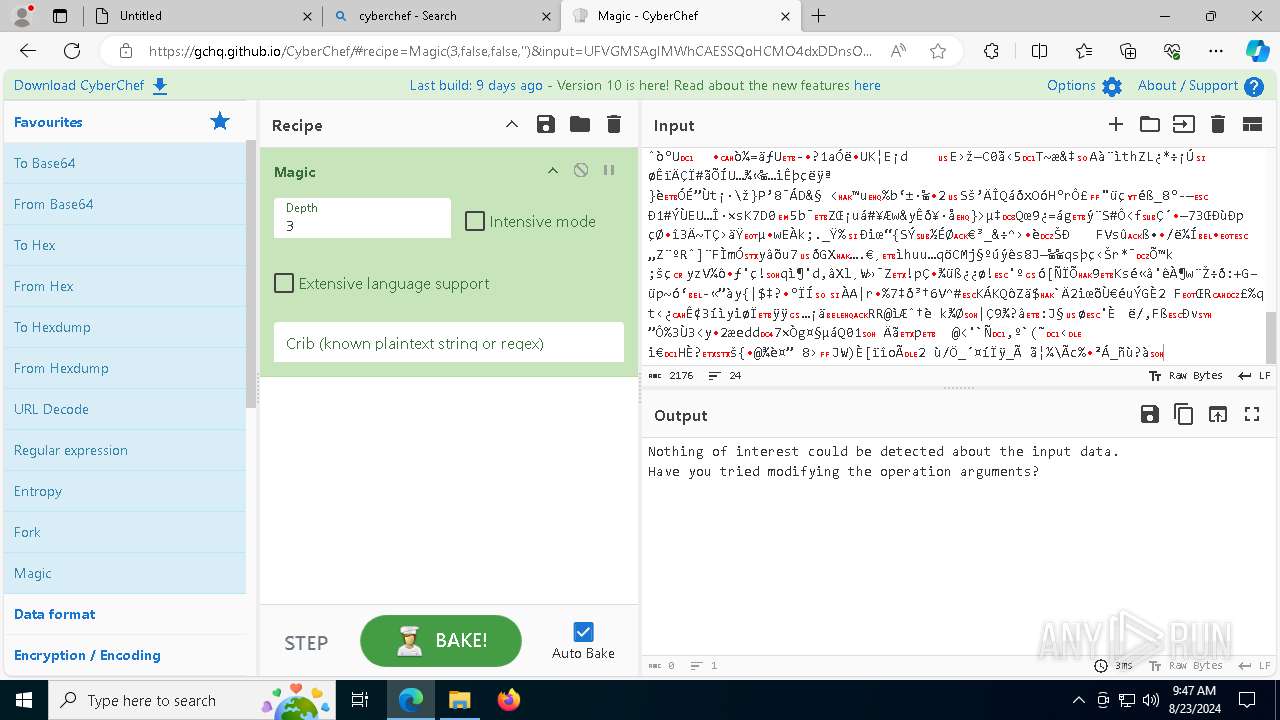Open input Raw Bytes encoding selector

pyautogui.click(x=1185, y=376)
